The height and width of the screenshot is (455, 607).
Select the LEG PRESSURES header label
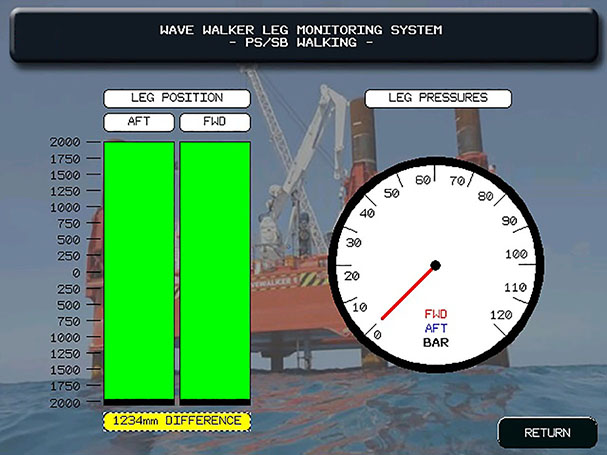(438, 98)
